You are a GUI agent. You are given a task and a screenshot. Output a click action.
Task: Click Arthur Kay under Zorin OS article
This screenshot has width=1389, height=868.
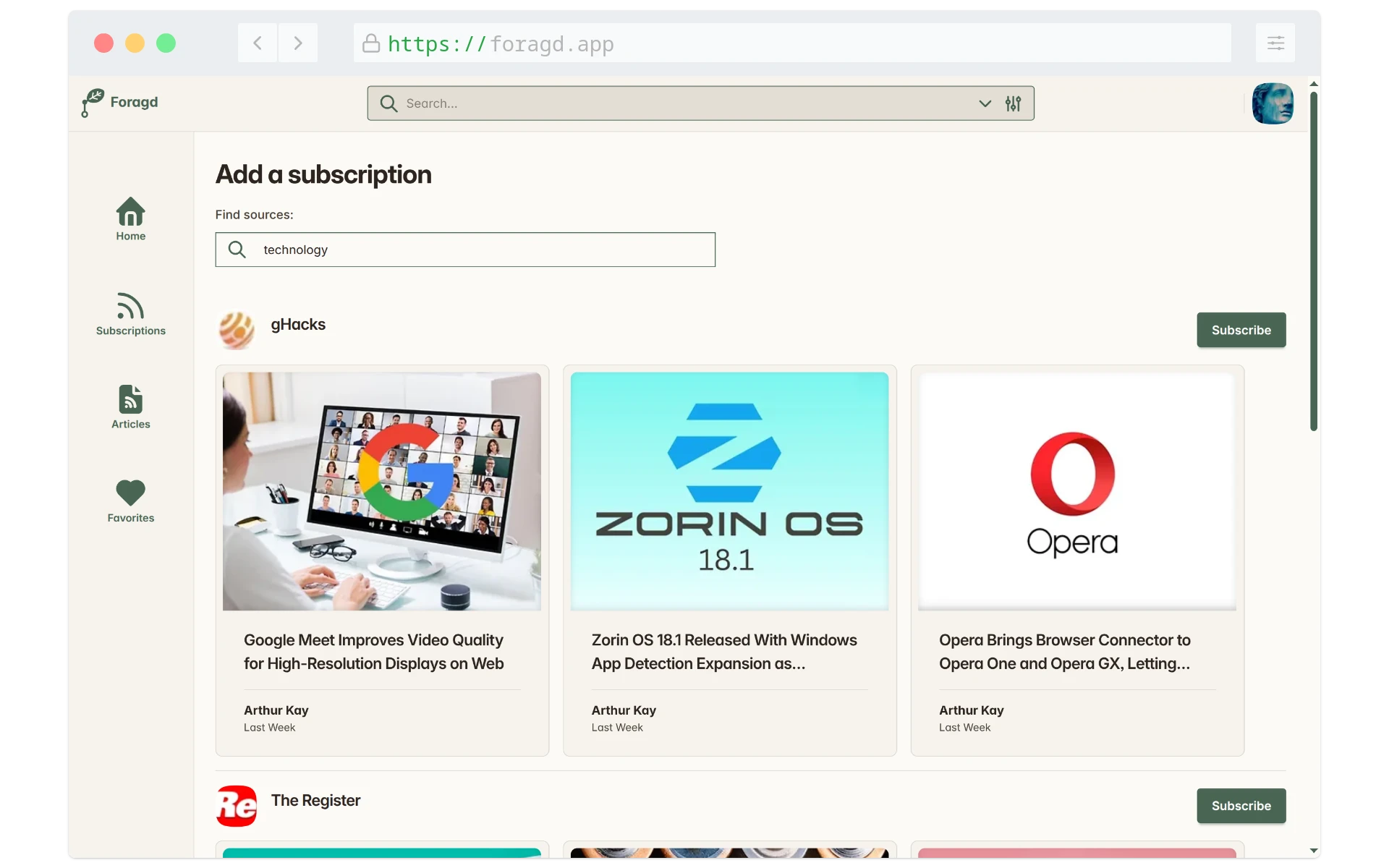[624, 710]
